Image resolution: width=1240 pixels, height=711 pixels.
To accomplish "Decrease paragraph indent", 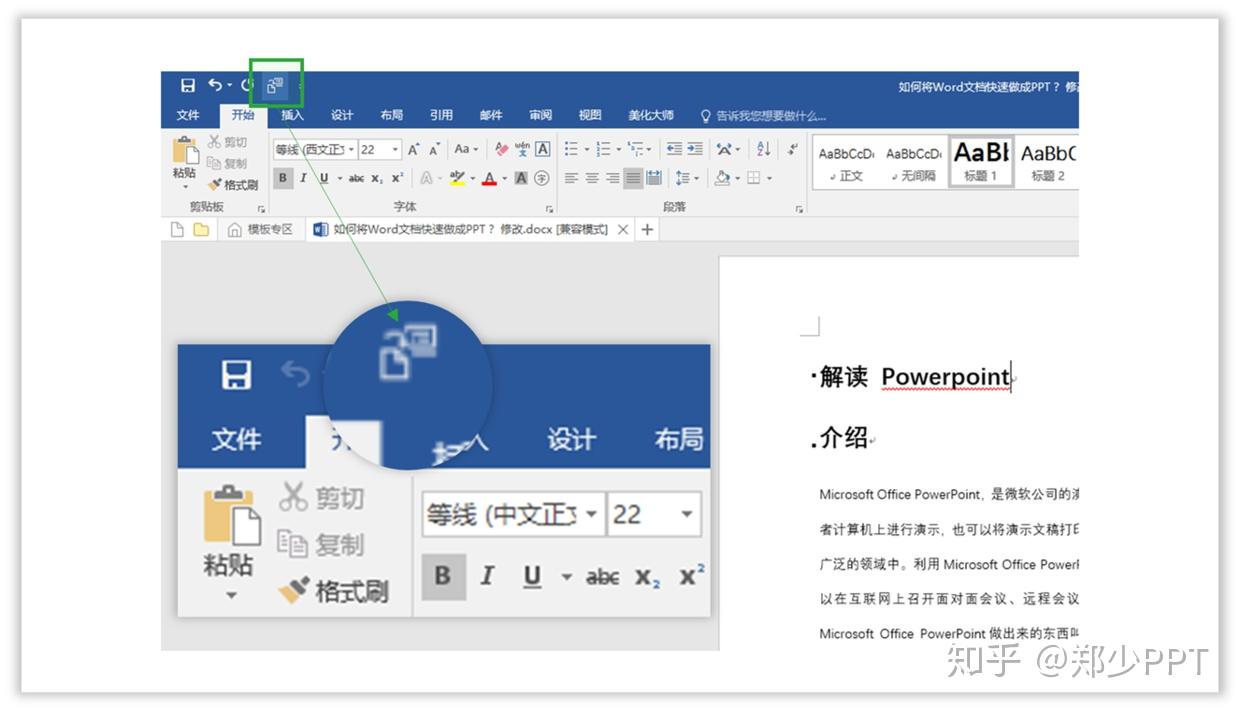I will [x=674, y=149].
